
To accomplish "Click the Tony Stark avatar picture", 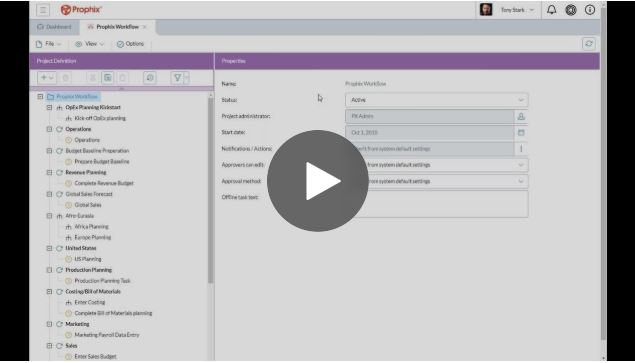I will pos(486,10).
